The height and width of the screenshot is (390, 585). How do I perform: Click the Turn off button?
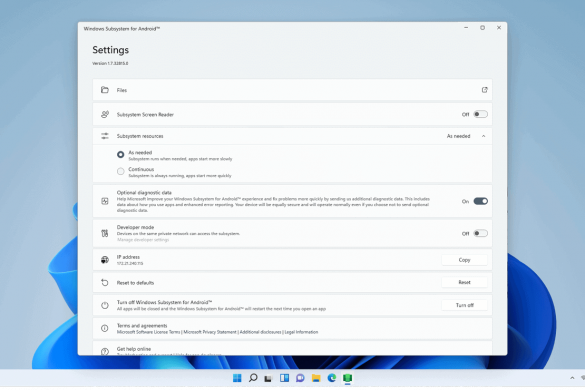click(464, 305)
